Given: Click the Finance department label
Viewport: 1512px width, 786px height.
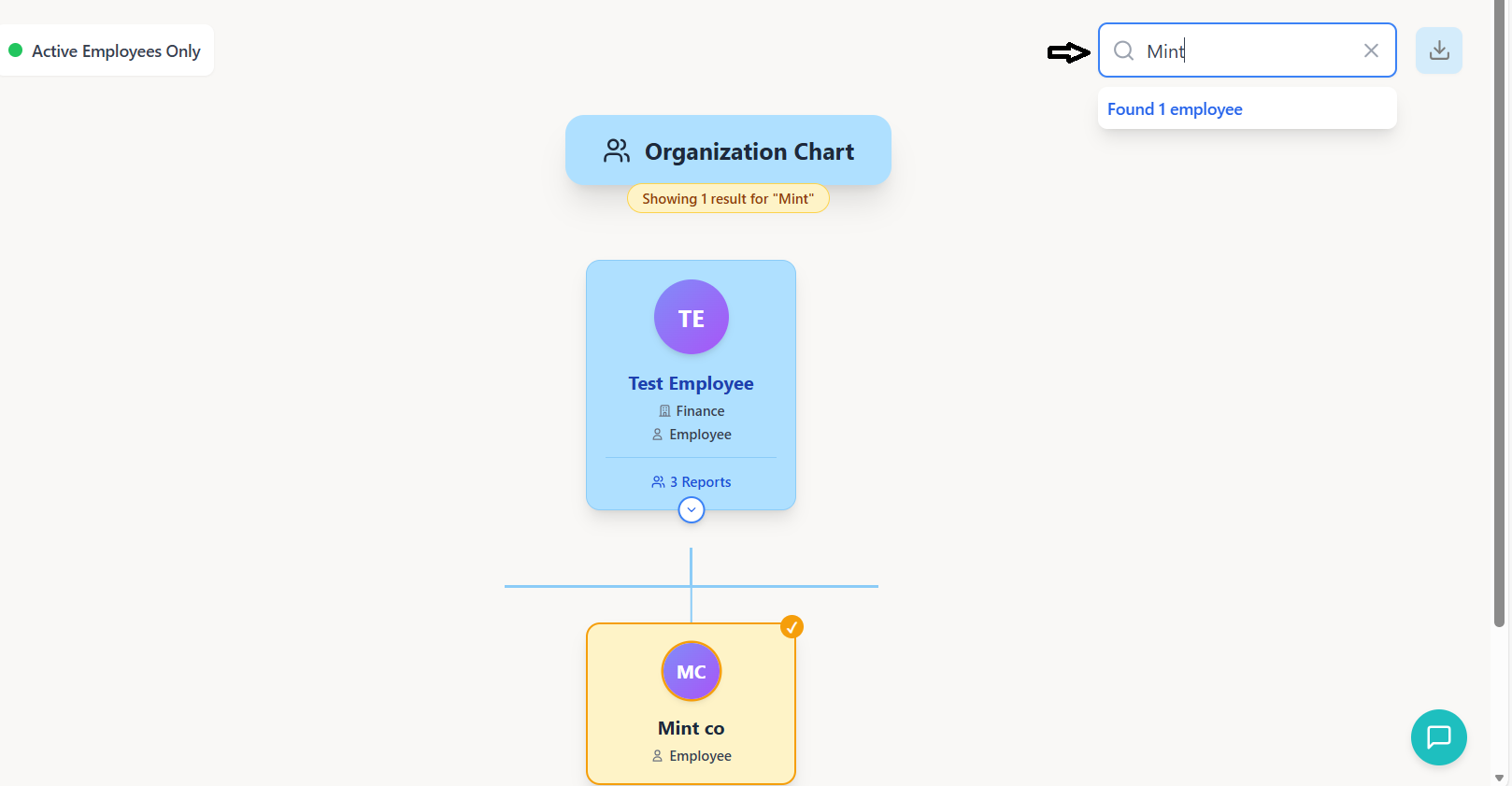Looking at the screenshot, I should tap(700, 411).
